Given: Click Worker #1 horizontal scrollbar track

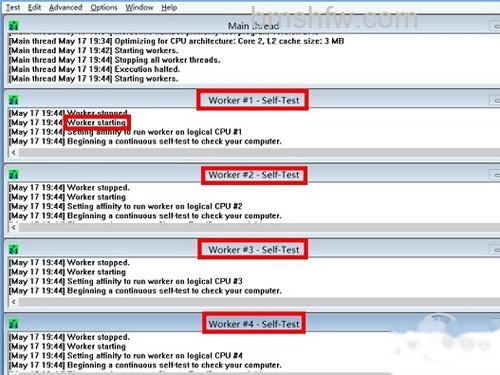Looking at the screenshot, I should pyautogui.click(x=259, y=153).
